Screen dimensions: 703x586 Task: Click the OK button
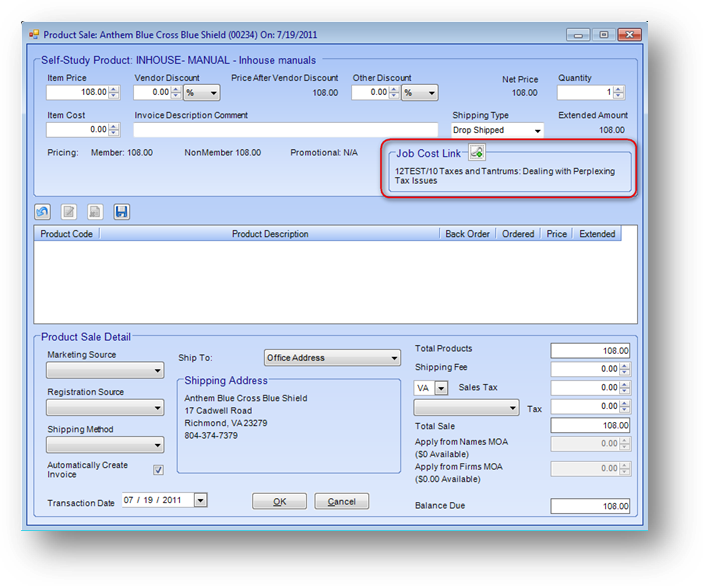pyautogui.click(x=279, y=501)
